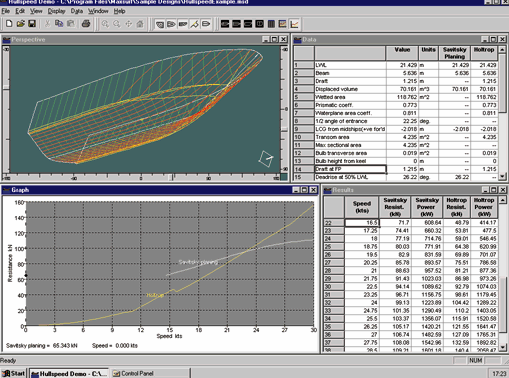Click the New document toolbar icon
This screenshot has height=378, width=509.
(x=9, y=24)
